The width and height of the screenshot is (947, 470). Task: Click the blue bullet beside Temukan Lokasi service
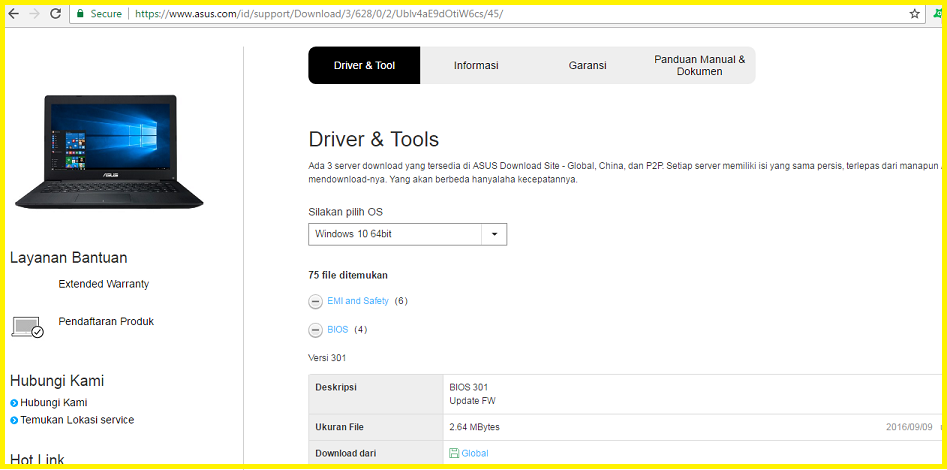14,420
